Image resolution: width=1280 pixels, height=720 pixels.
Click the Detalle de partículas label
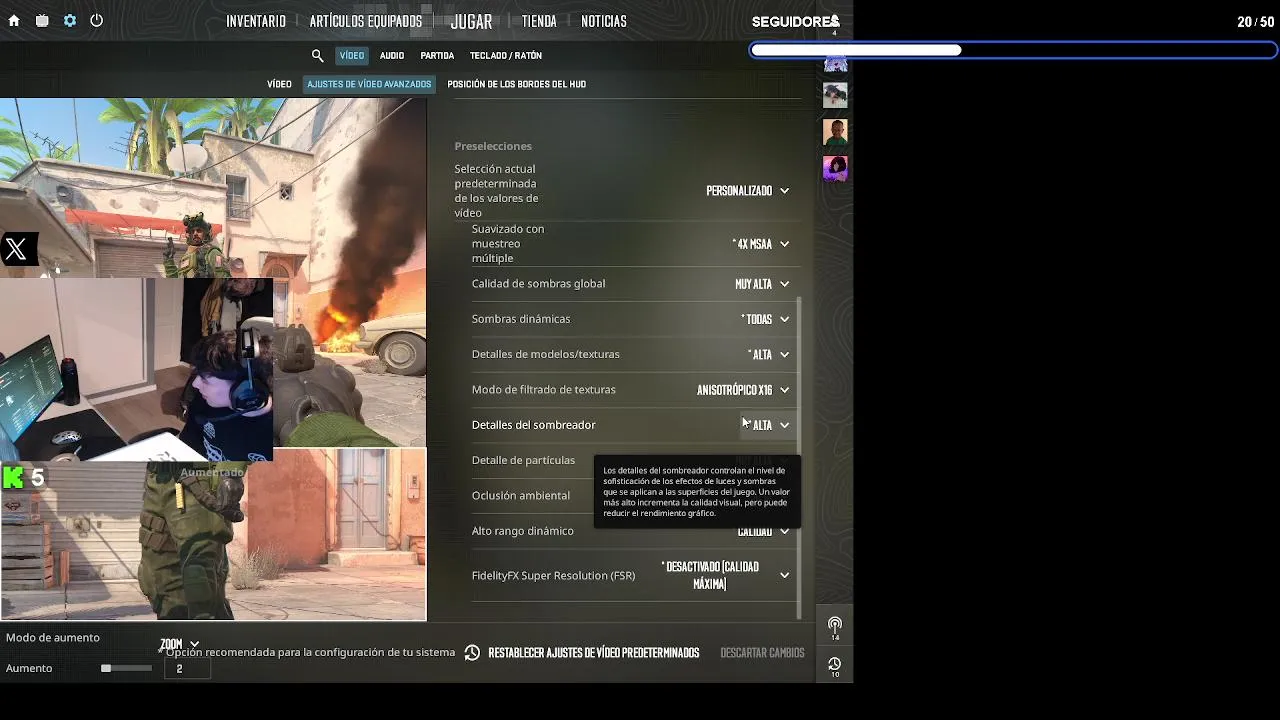point(523,460)
